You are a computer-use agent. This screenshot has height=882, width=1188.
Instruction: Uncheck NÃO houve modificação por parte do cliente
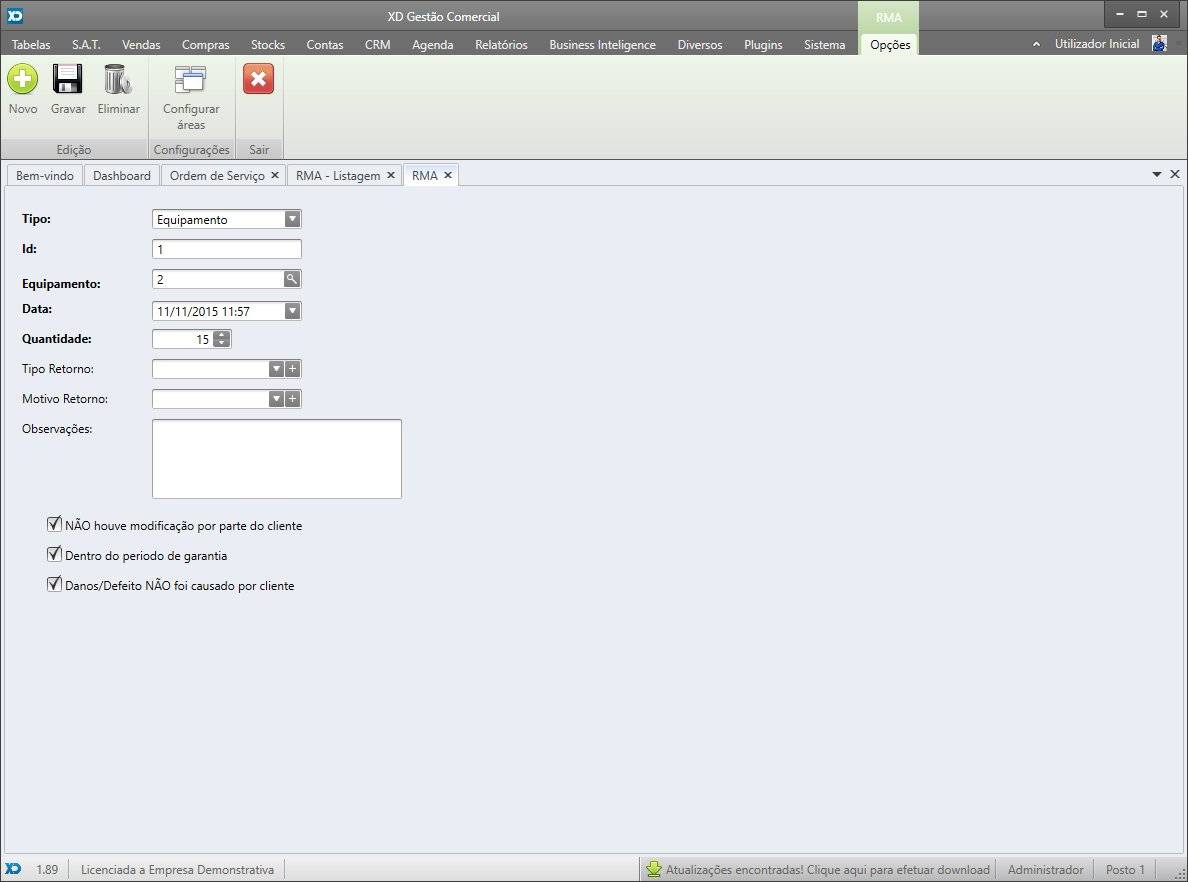[x=55, y=524]
